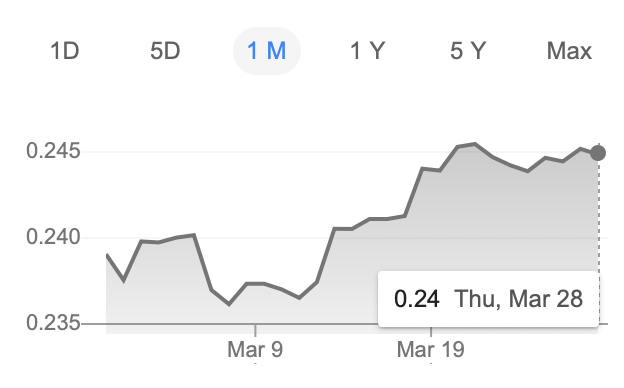Image resolution: width=624 pixels, height=388 pixels.
Task: Click the Thu, Mar 28 tooltip date
Action: [x=519, y=299]
